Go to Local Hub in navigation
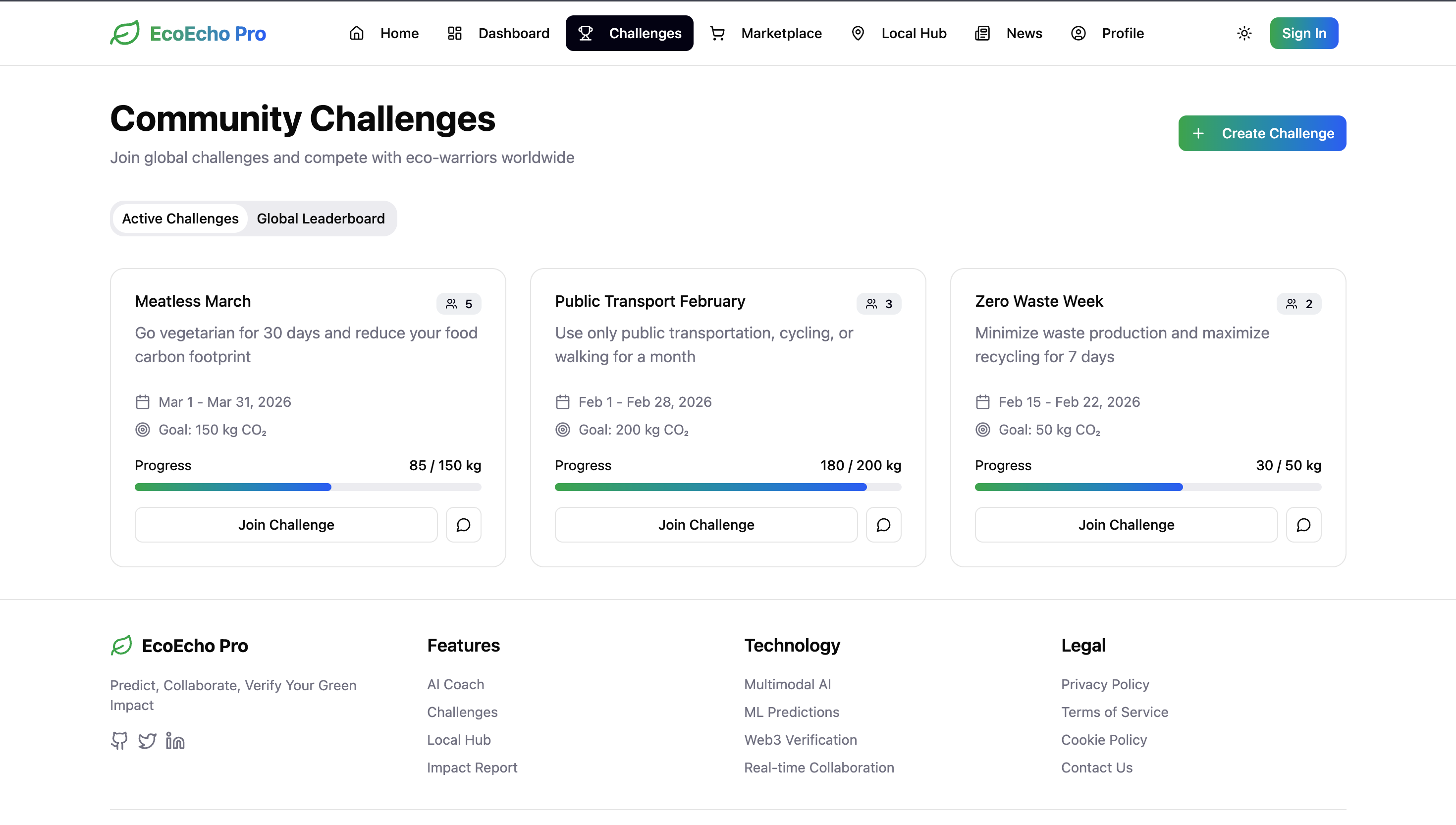This screenshot has height=825, width=1456. pyautogui.click(x=899, y=33)
